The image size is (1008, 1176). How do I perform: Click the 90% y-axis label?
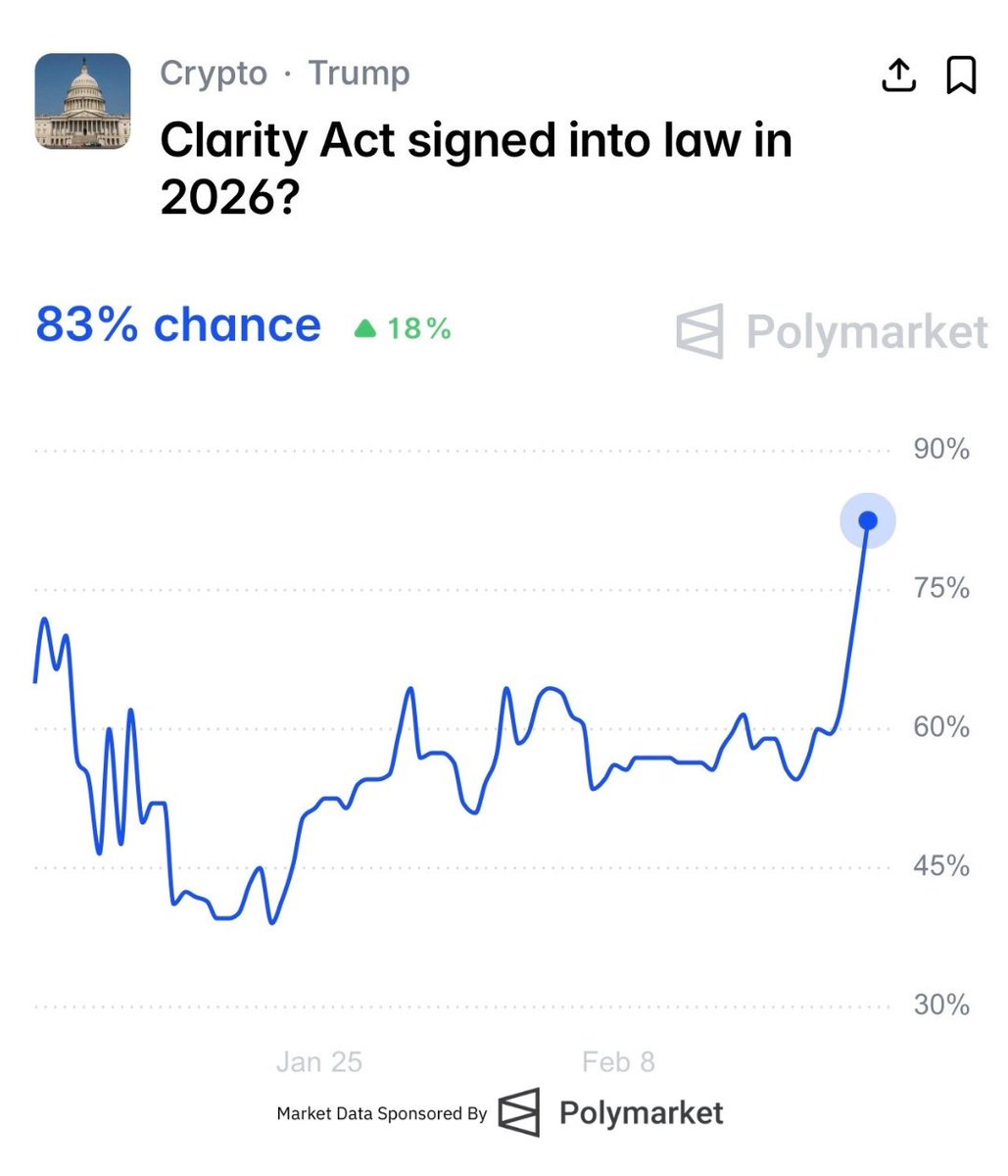pos(941,450)
